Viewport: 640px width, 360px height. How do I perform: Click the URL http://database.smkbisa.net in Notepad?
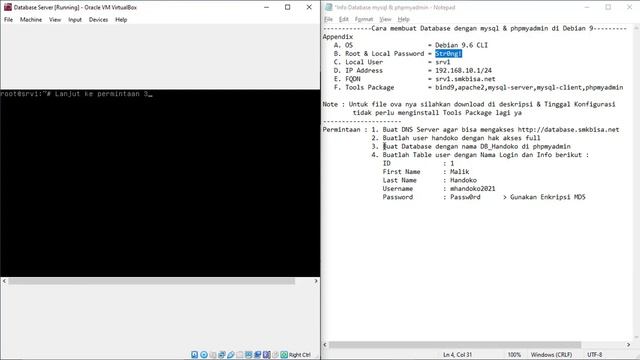(568, 129)
